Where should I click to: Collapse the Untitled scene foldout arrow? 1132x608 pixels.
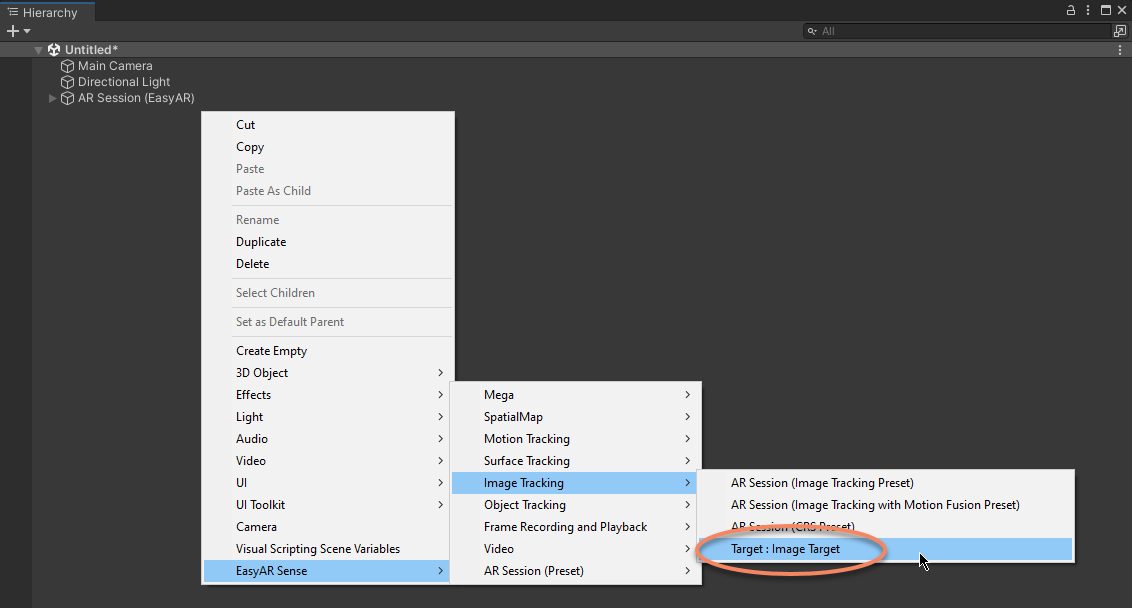[x=39, y=50]
